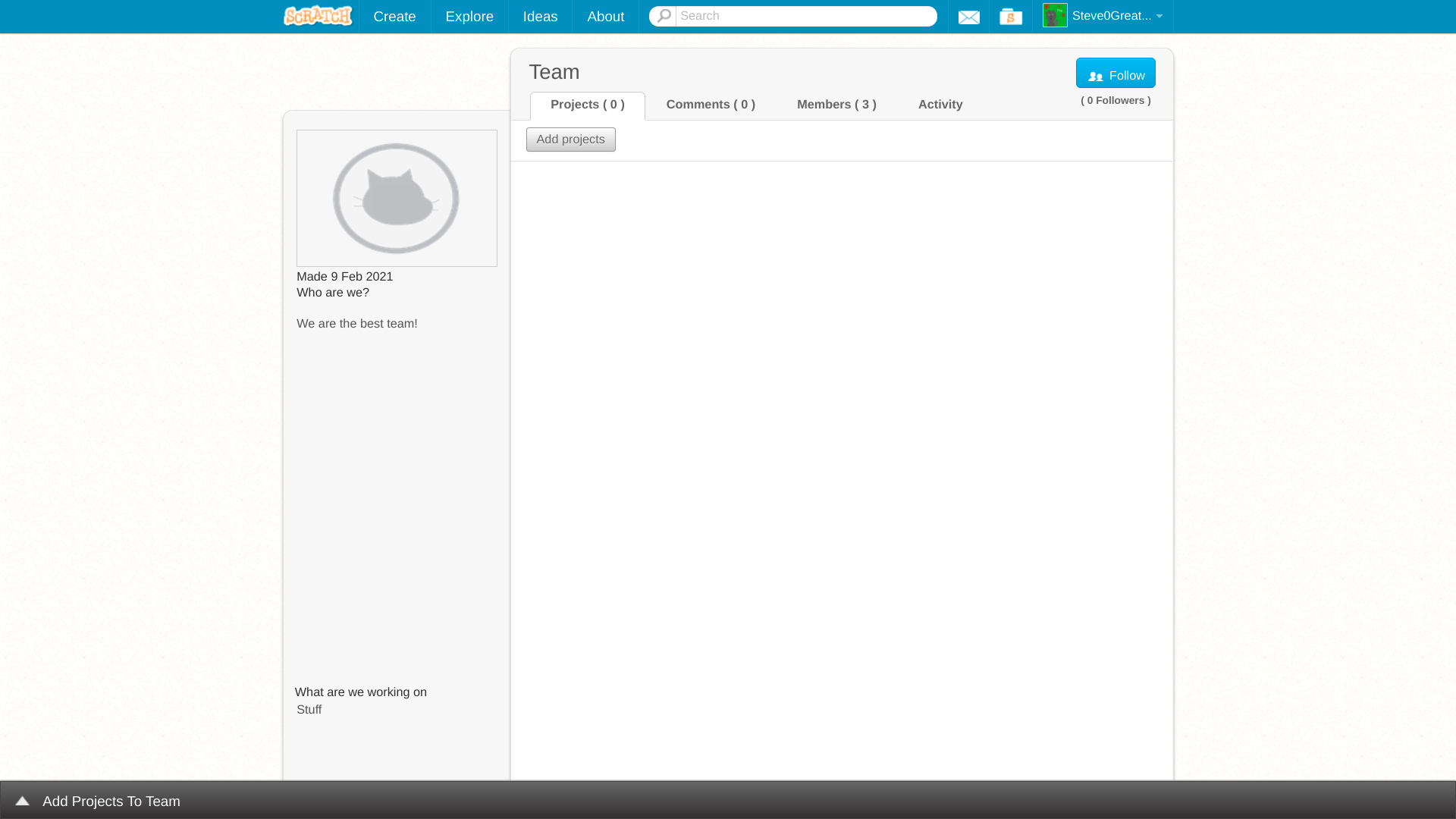Screen dimensions: 1456x819
Task: Expand the Add Projects To Team triangle
Action: coord(22,801)
